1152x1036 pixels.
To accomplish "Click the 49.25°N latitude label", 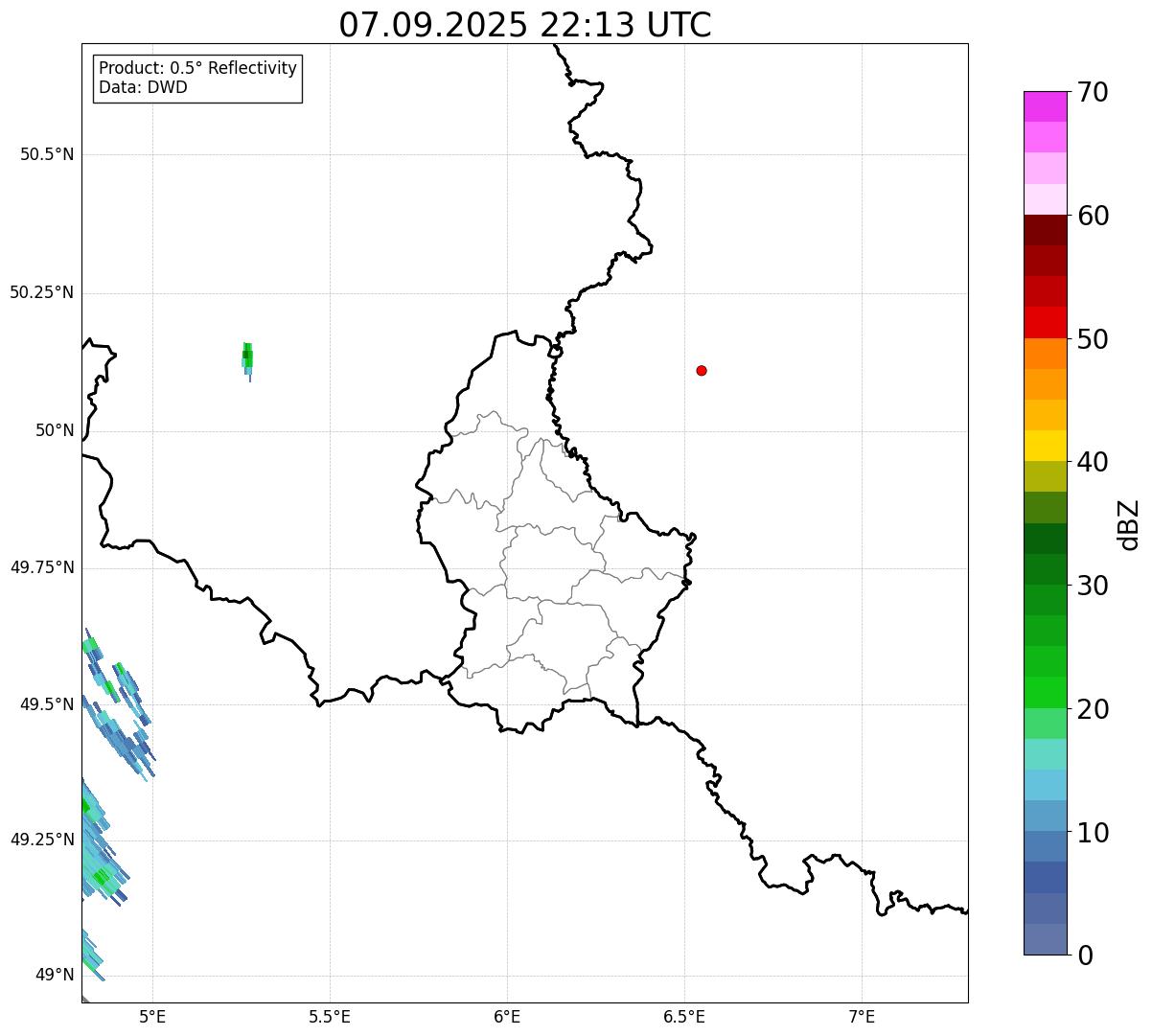I will tap(41, 840).
